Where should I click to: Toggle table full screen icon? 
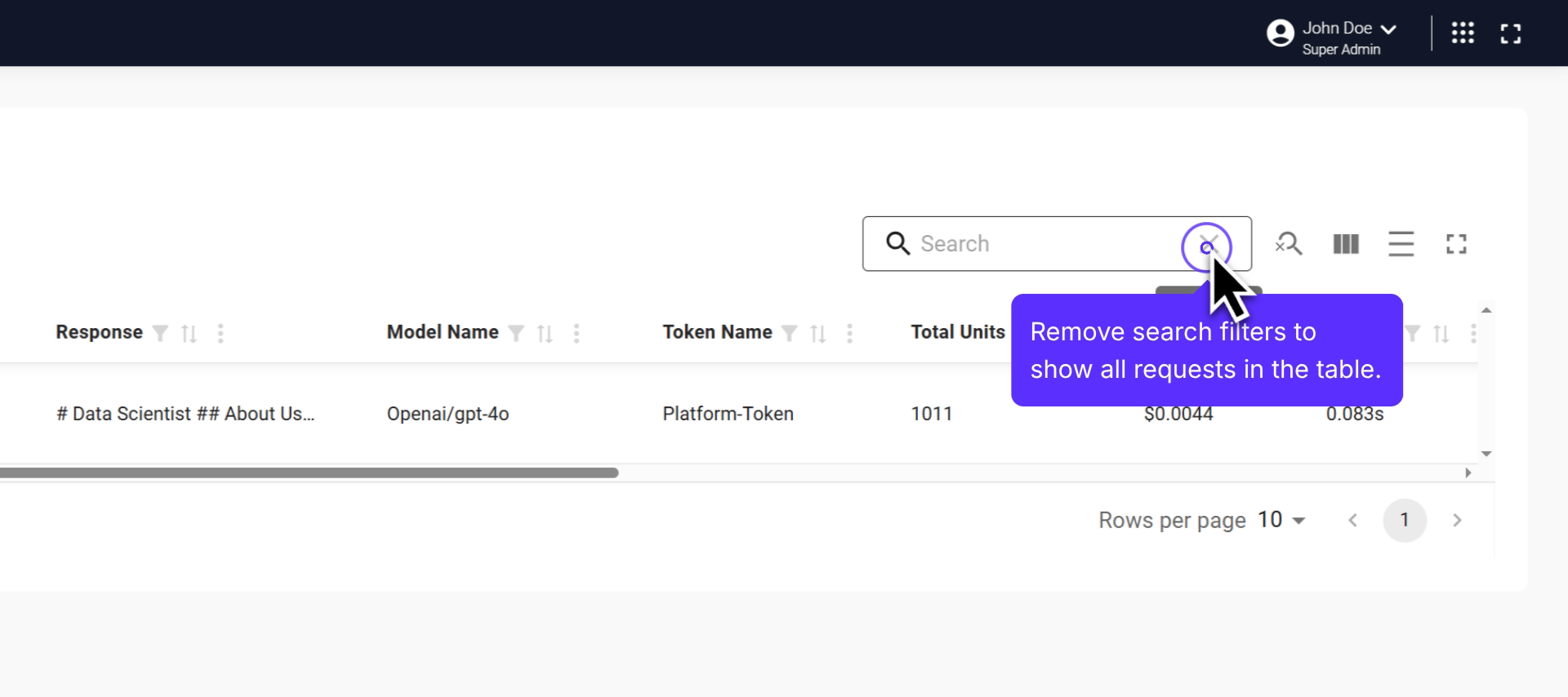click(x=1456, y=244)
